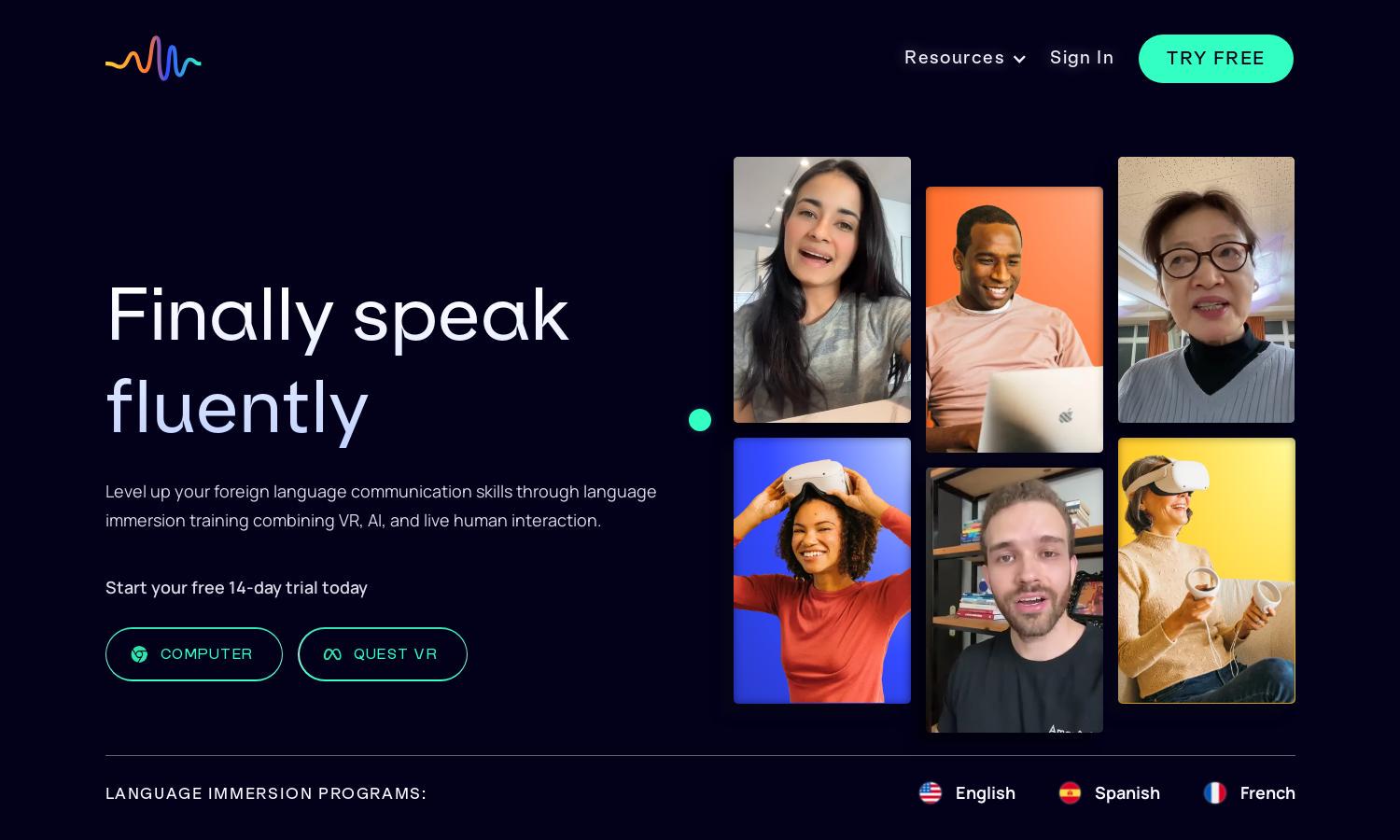Choose the QUEST VR option
The image size is (1400, 840).
tap(383, 654)
